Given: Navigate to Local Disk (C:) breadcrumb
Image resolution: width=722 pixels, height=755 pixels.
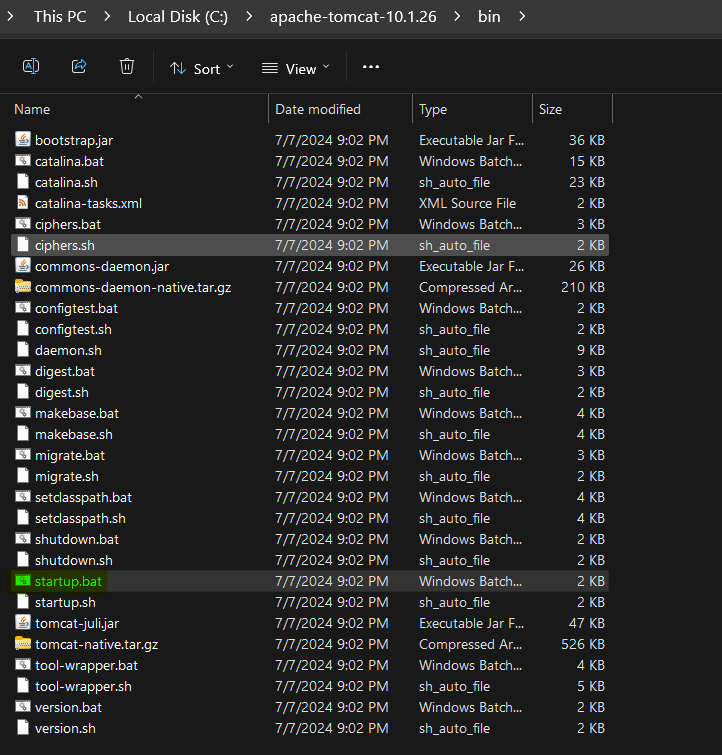Looking at the screenshot, I should [x=177, y=17].
